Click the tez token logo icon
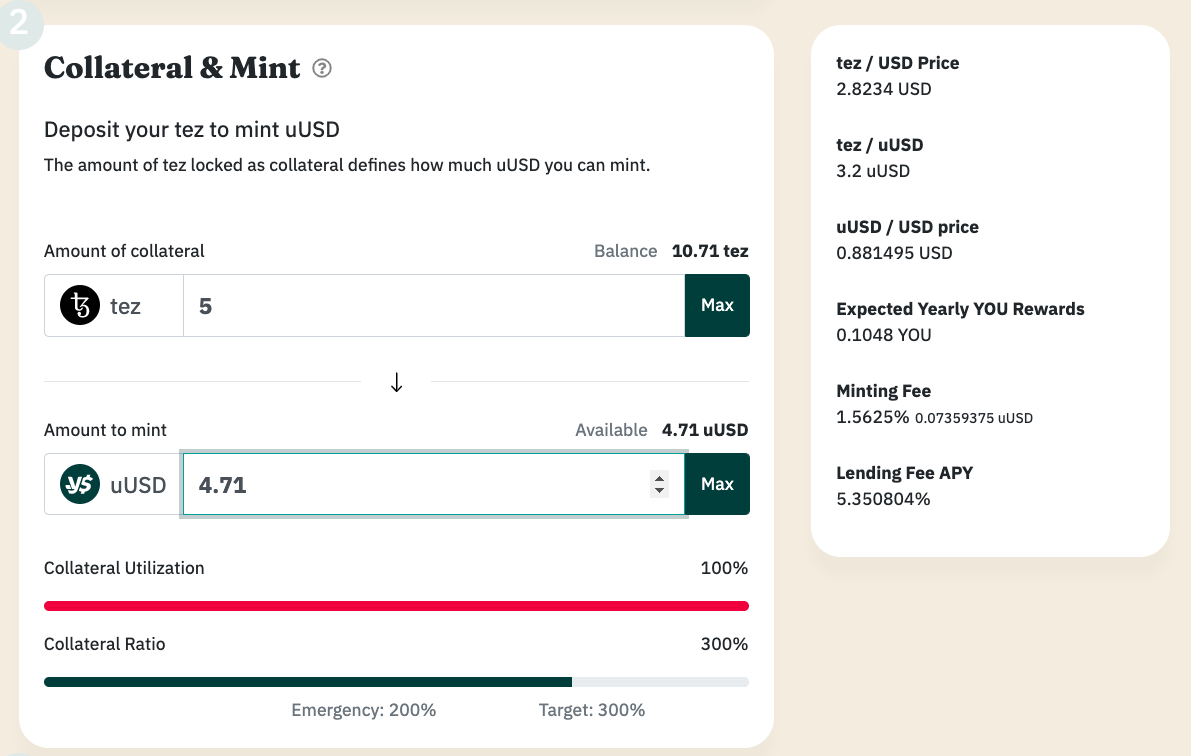1191x756 pixels. tap(80, 306)
